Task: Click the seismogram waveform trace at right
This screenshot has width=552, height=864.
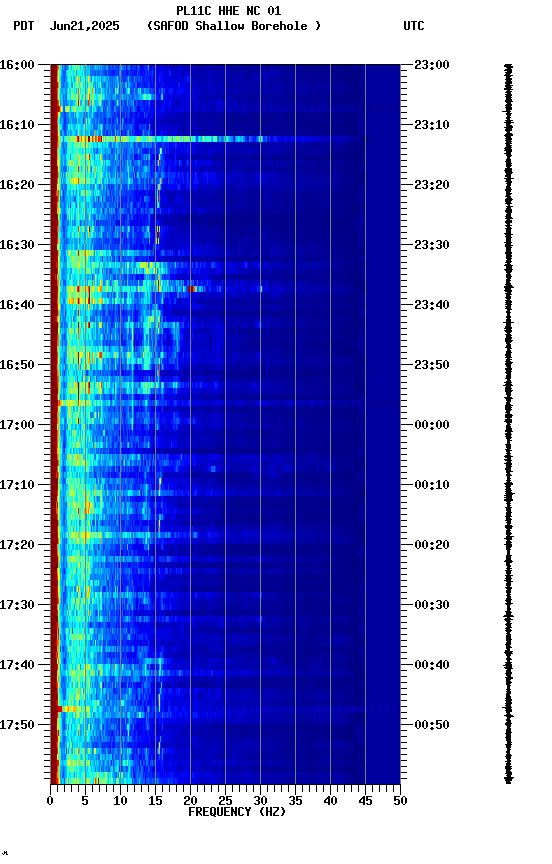Action: click(x=508, y=424)
